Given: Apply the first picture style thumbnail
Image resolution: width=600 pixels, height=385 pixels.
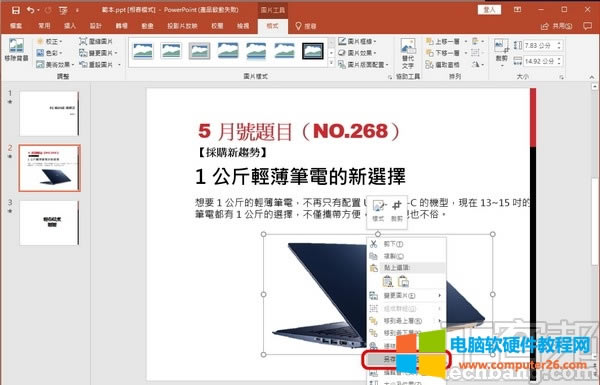Looking at the screenshot, I should tap(143, 51).
